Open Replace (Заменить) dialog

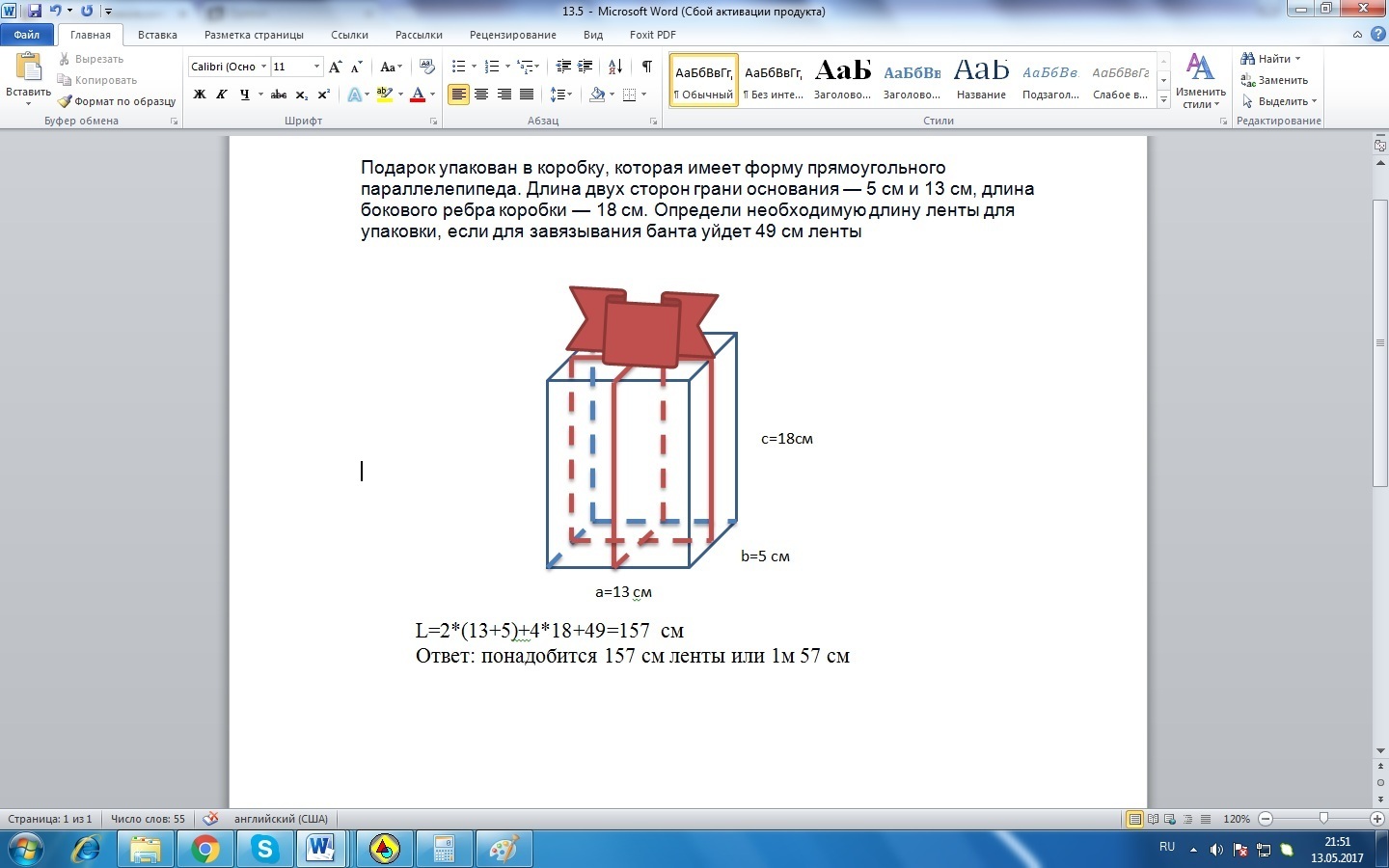[1274, 80]
